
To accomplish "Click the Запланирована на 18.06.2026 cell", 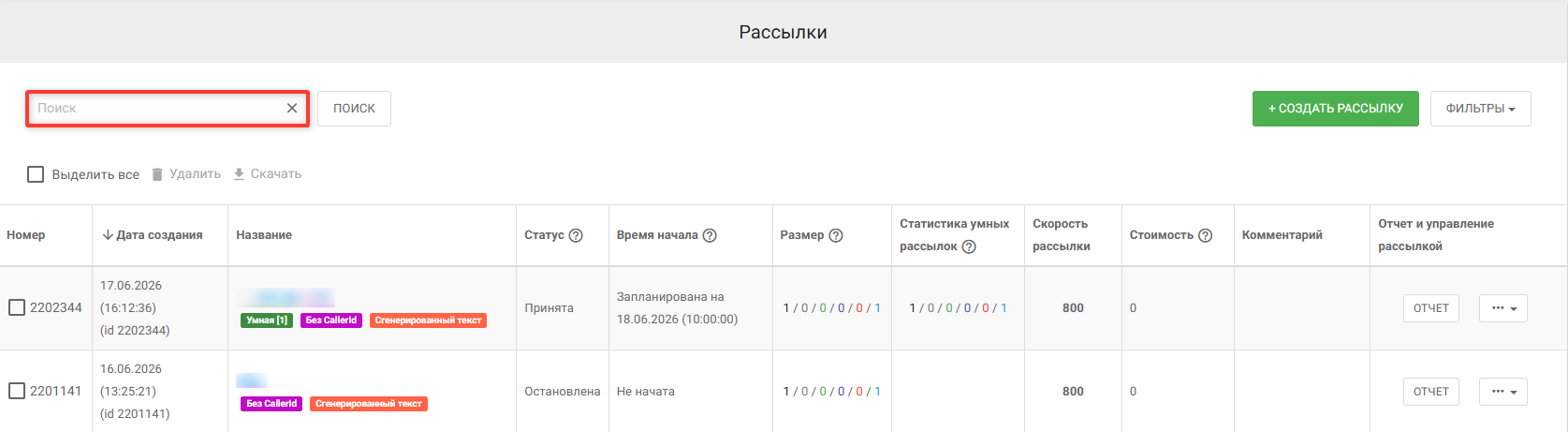I will point(677,308).
